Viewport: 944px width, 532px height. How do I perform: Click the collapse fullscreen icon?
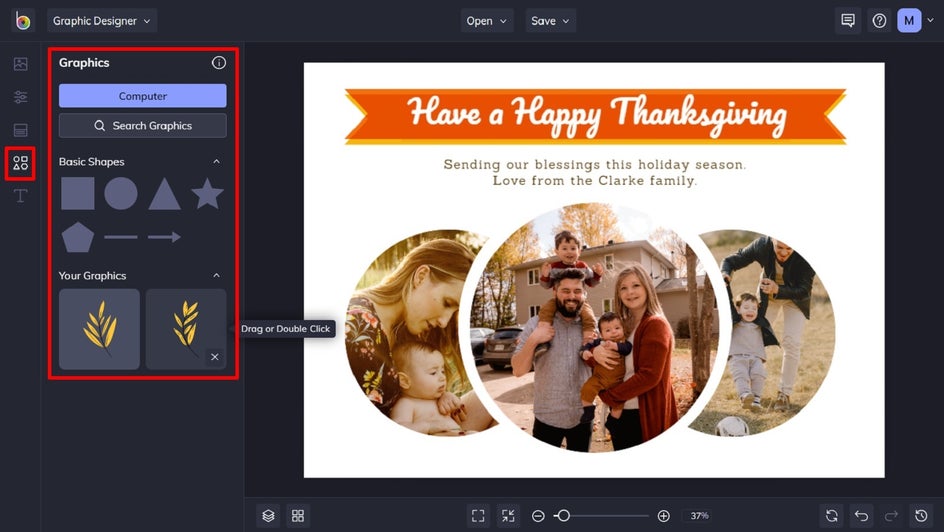(x=508, y=516)
